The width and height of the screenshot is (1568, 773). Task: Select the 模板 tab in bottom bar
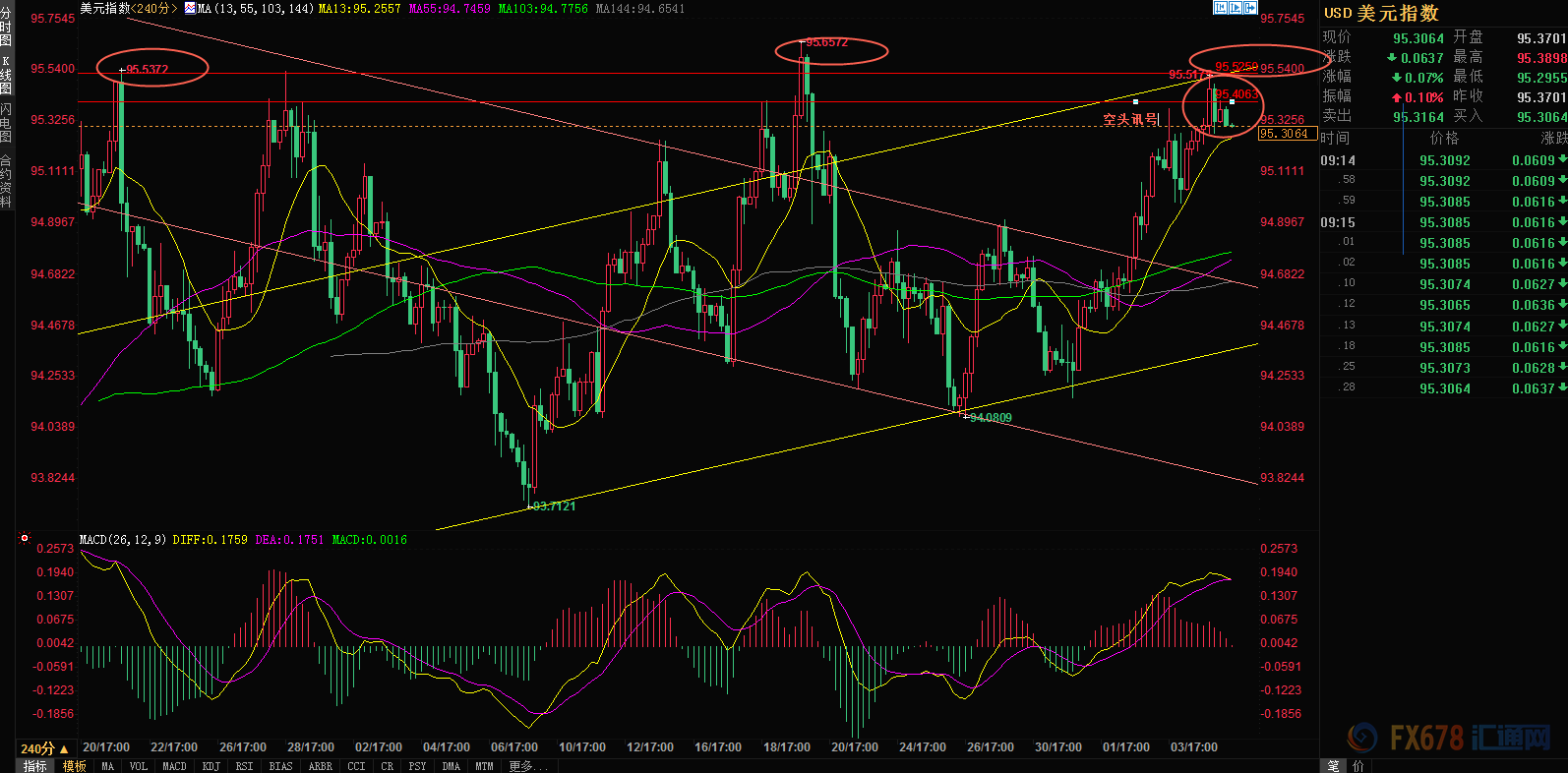(x=75, y=766)
